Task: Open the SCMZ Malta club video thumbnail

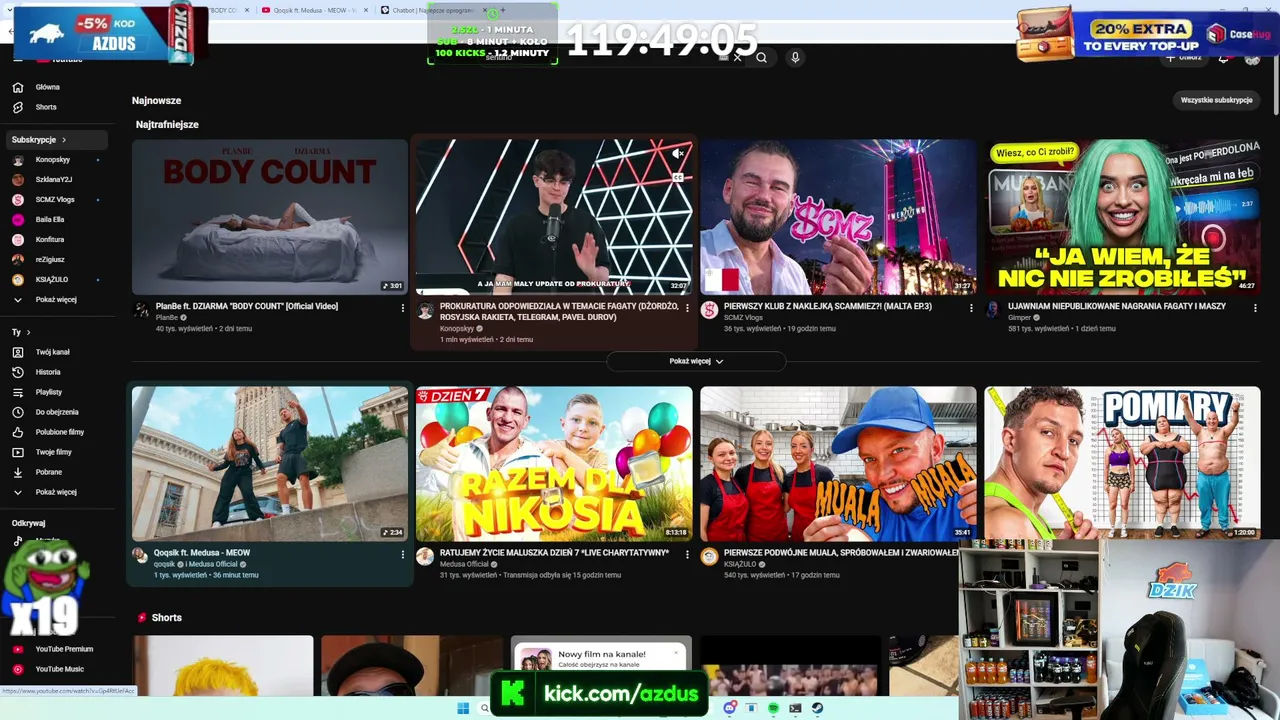Action: [838, 216]
